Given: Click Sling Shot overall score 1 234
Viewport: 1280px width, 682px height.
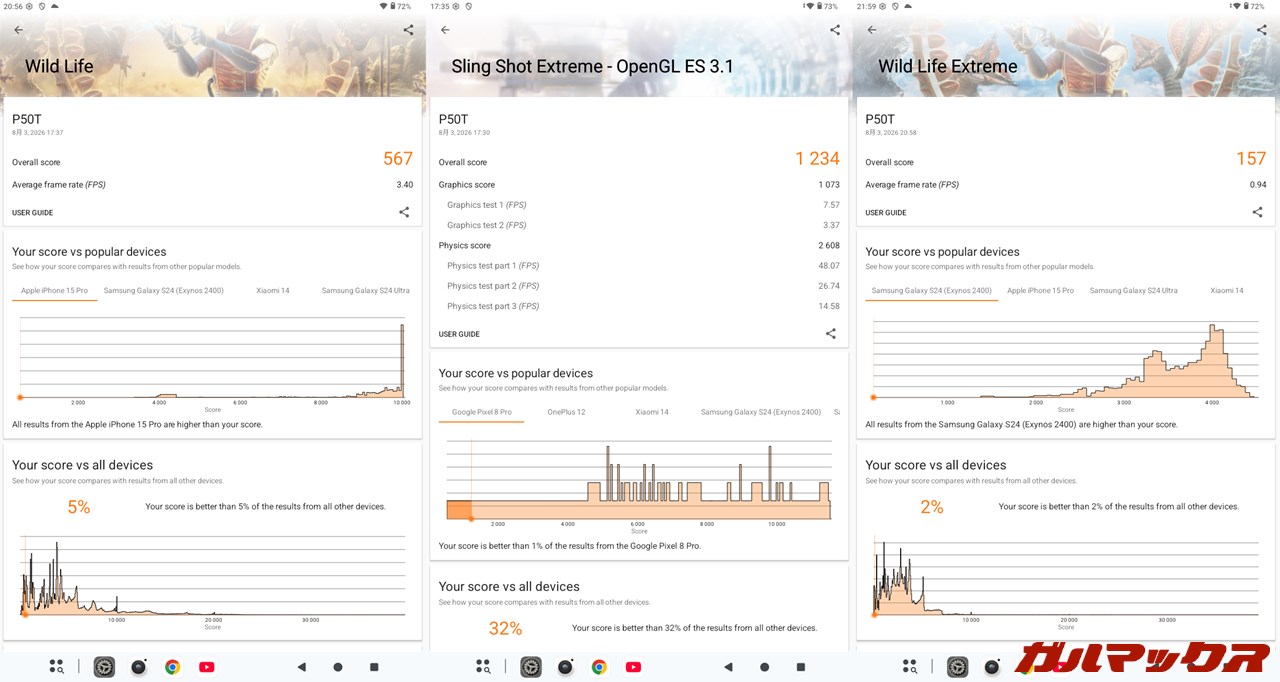Looking at the screenshot, I should click(818, 159).
